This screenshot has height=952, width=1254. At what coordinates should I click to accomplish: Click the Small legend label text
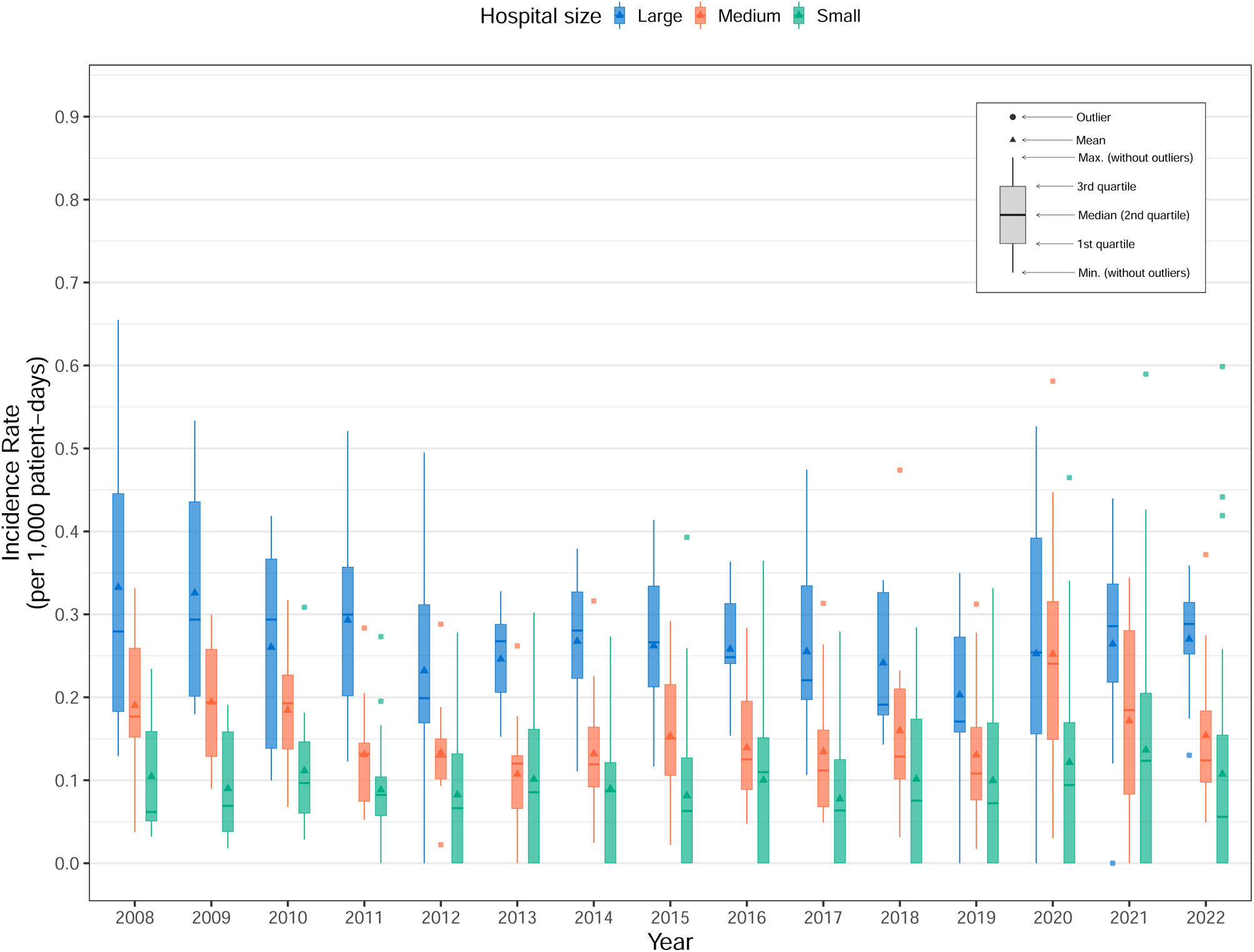838,16
